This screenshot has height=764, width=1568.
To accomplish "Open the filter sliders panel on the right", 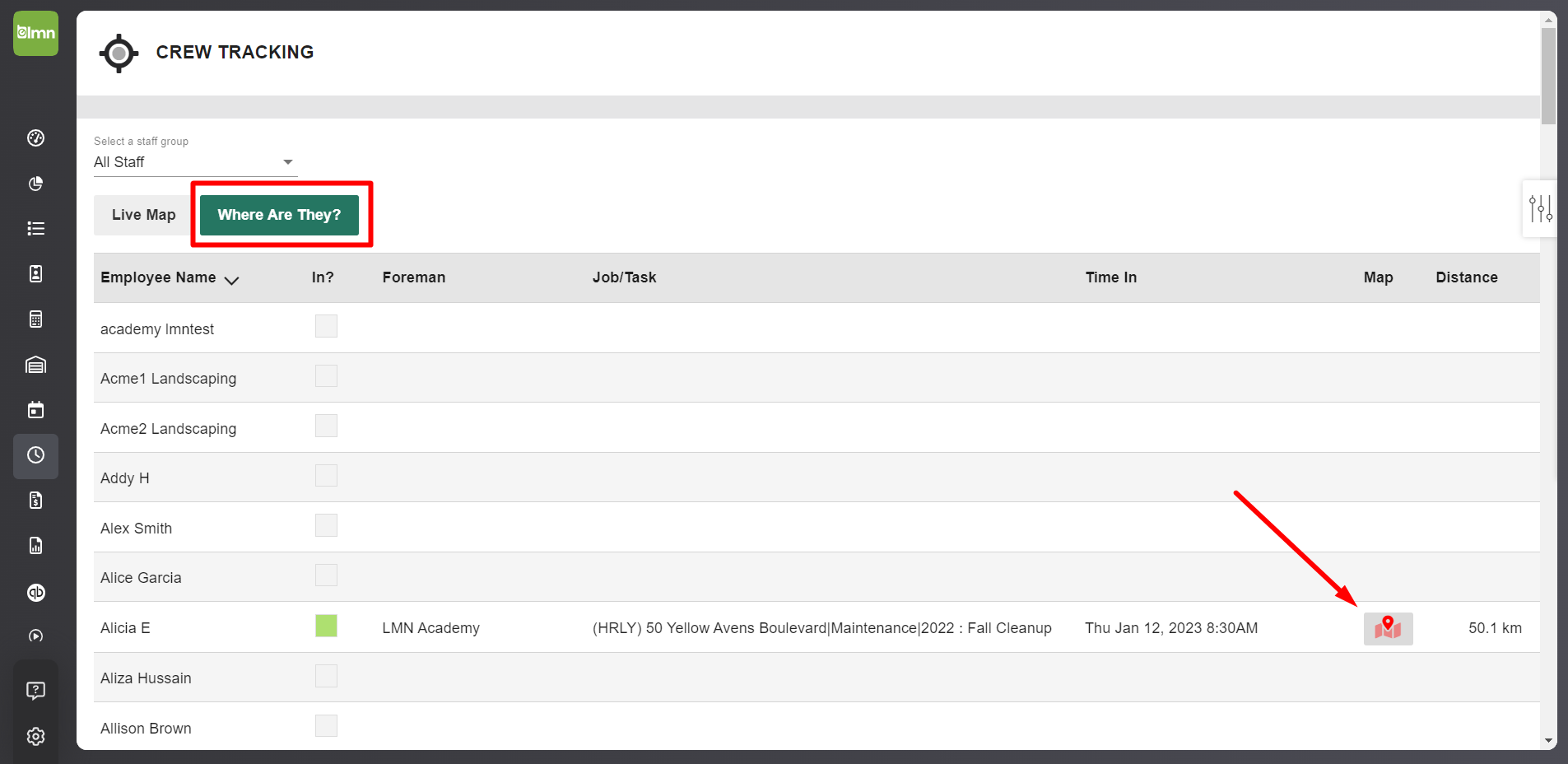I will [x=1540, y=208].
